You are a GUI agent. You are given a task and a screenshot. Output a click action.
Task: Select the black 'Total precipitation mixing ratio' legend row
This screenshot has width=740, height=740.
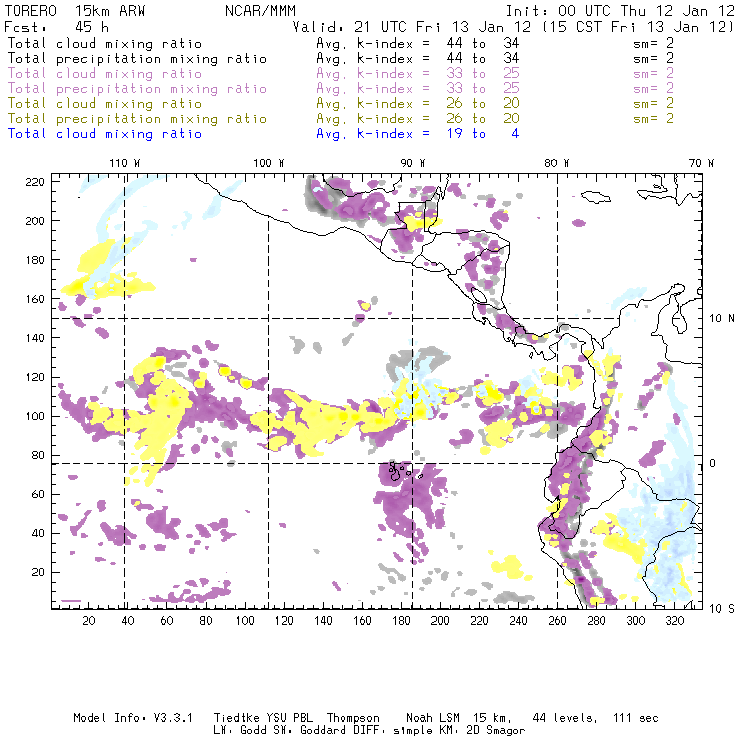tap(137, 59)
